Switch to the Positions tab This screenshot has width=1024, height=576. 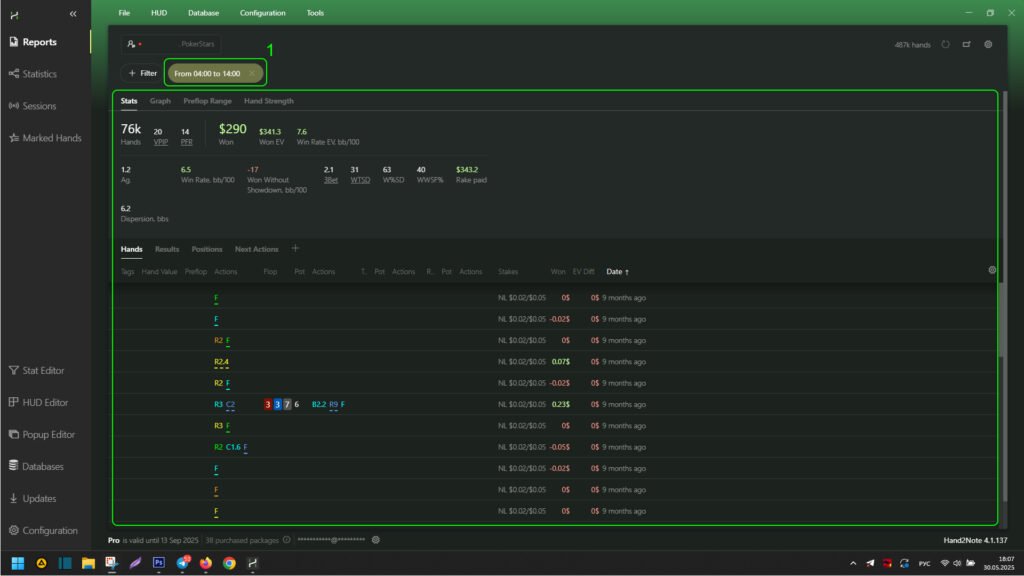pos(207,249)
